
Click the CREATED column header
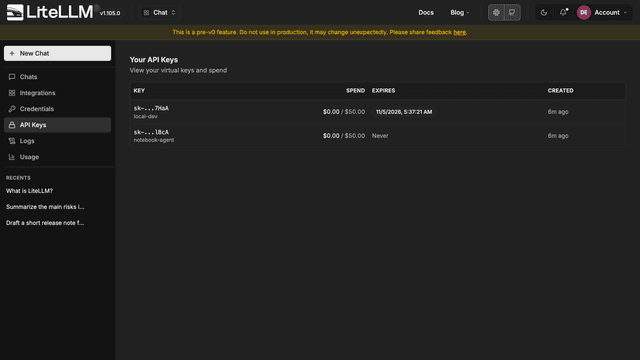(x=560, y=91)
